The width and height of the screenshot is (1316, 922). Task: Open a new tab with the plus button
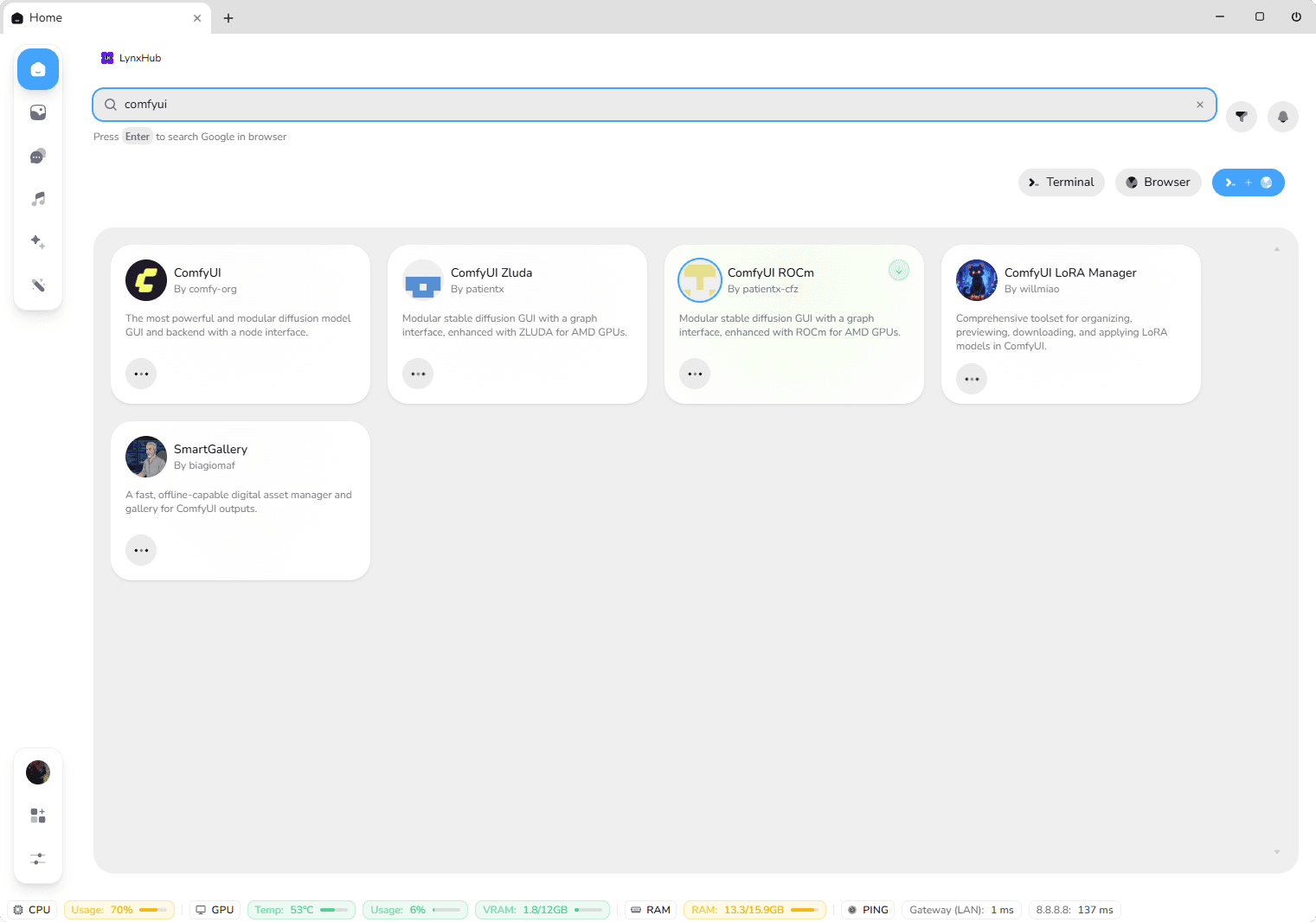tap(228, 18)
